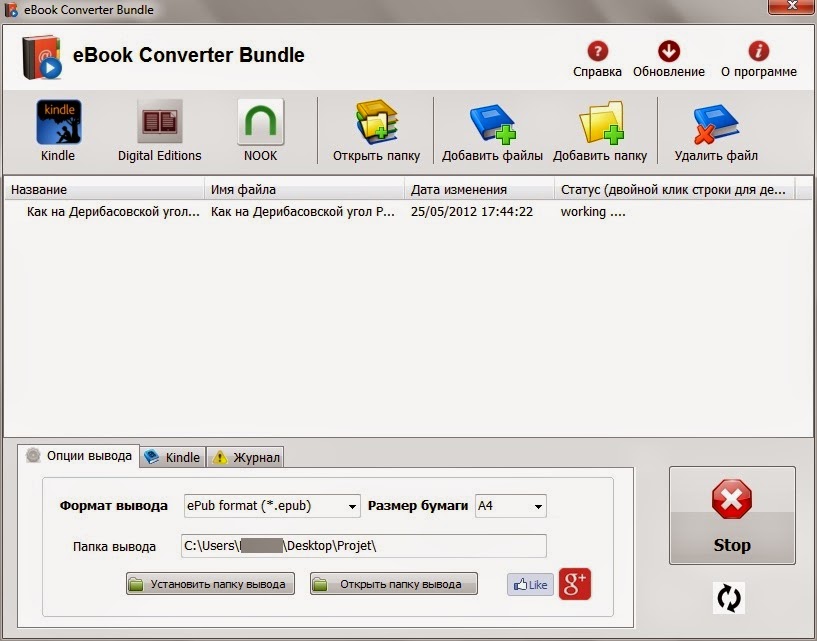Select the Kindle source icon
Image resolution: width=817 pixels, height=641 pixels.
(58, 122)
